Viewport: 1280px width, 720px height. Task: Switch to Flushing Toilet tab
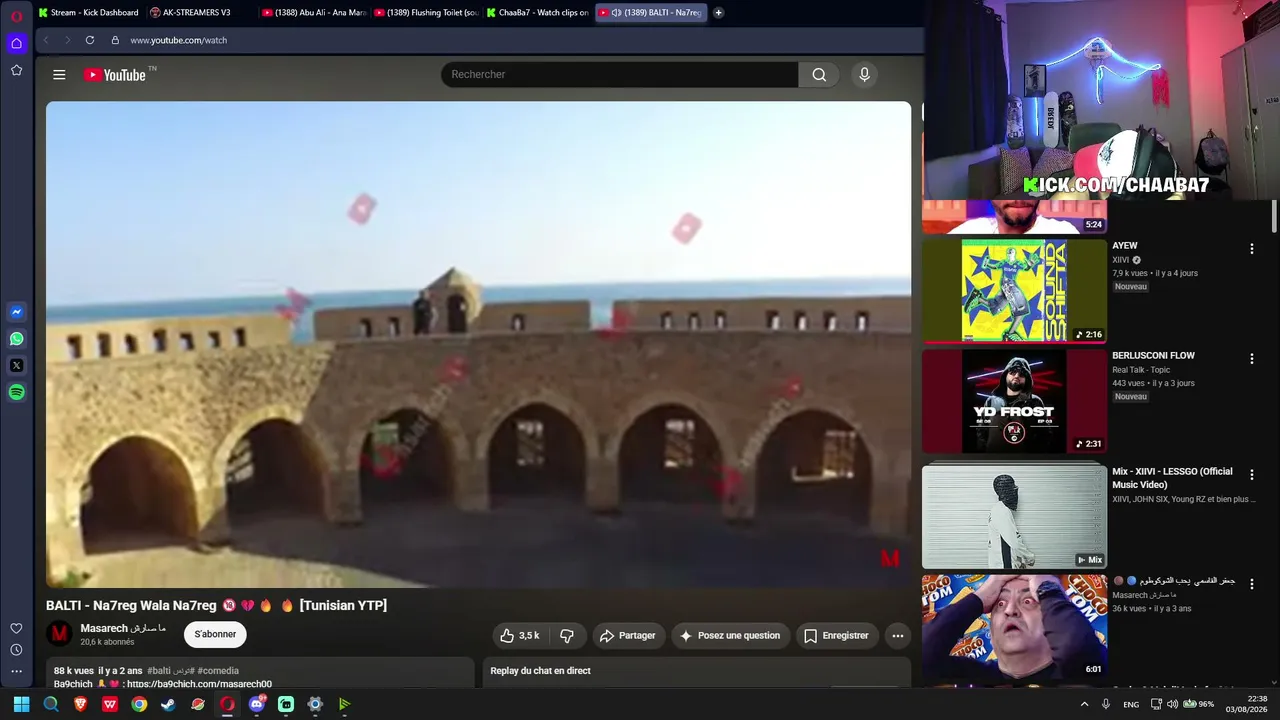pos(426,13)
